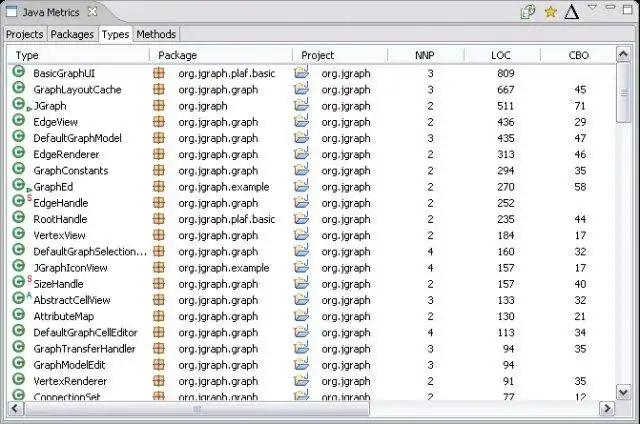
Task: Click LOC value 809 for BasicGraphUI
Action: [506, 73]
